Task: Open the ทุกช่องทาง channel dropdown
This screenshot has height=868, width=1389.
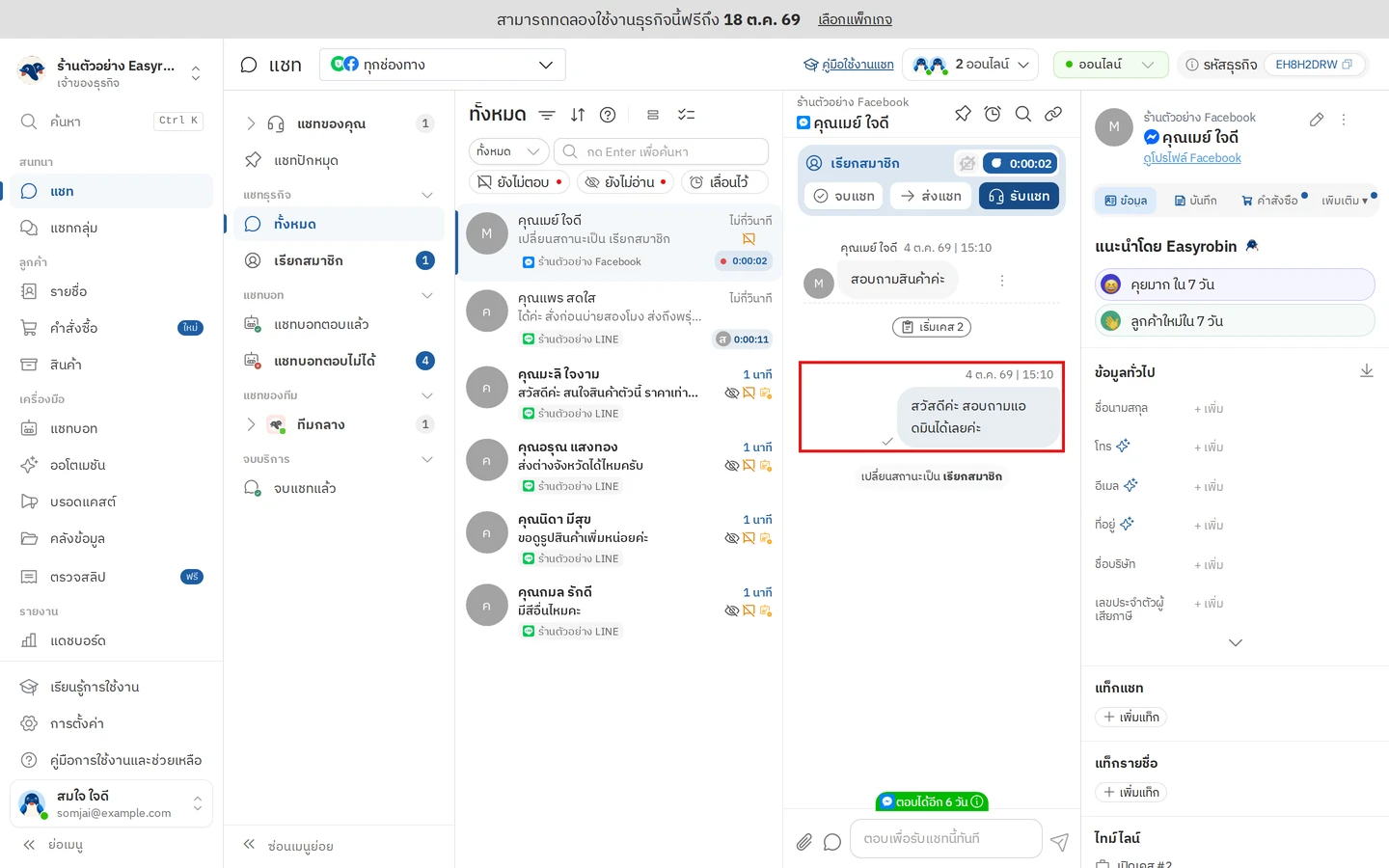Action: pos(443,65)
